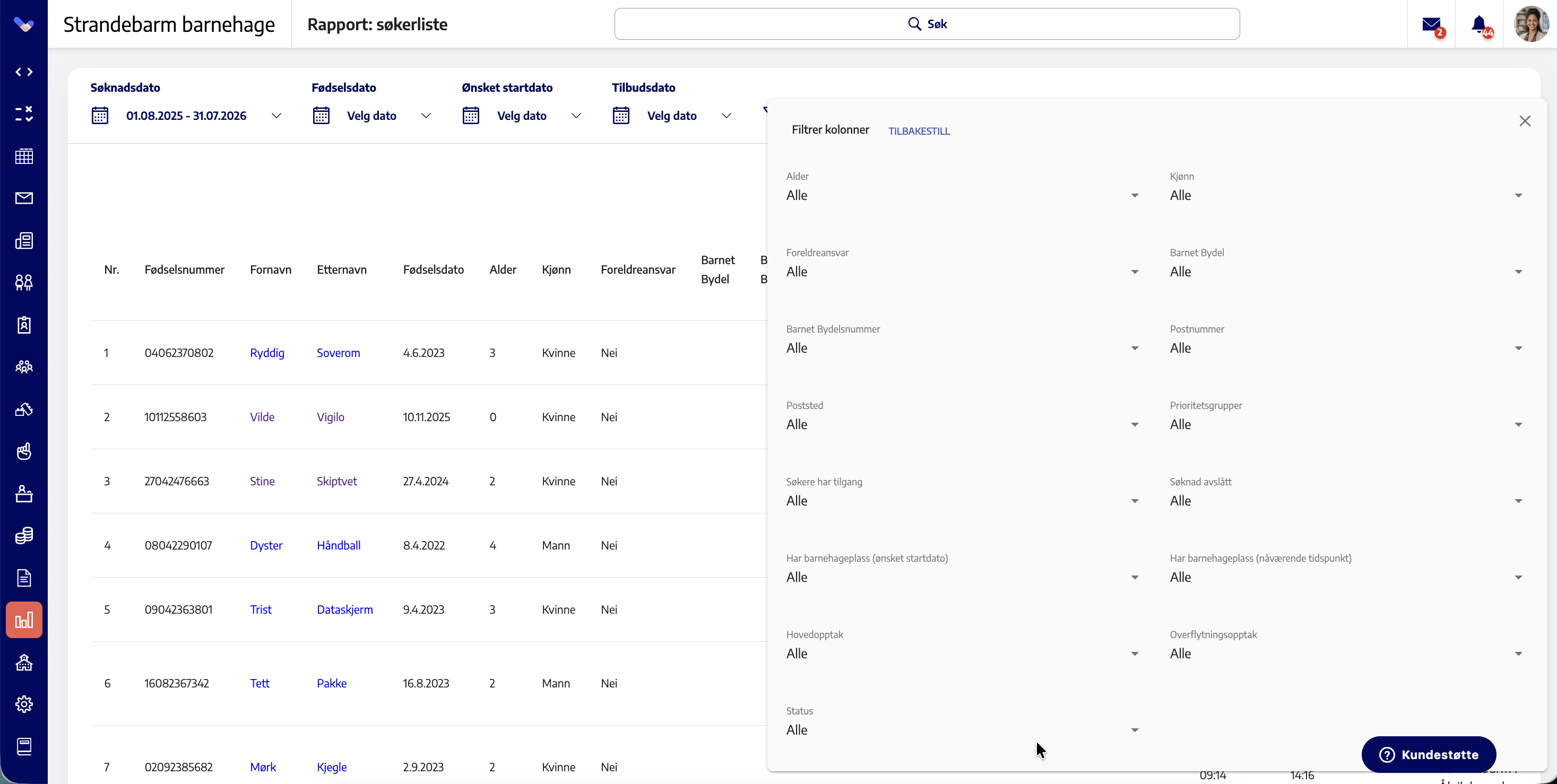Screen dimensions: 1557x784
Task: Open the birthday cake sidebar icon
Action: (24, 493)
